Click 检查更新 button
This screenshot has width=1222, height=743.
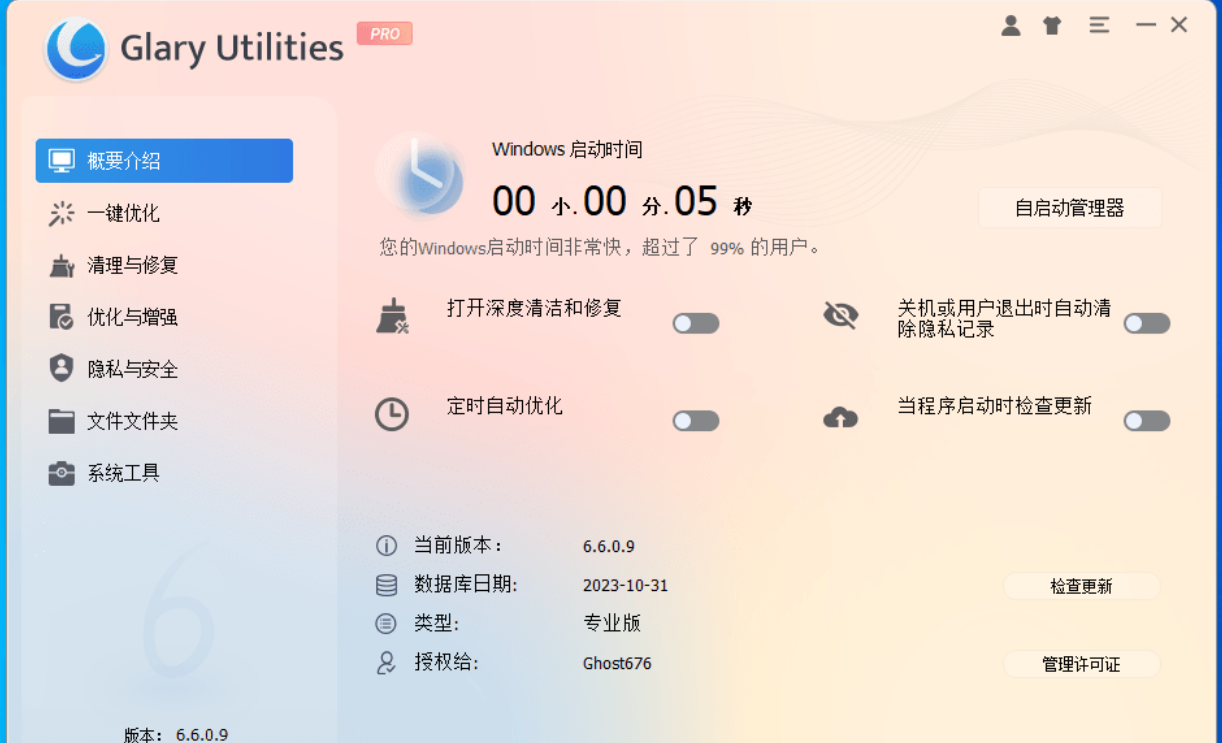[1081, 586]
